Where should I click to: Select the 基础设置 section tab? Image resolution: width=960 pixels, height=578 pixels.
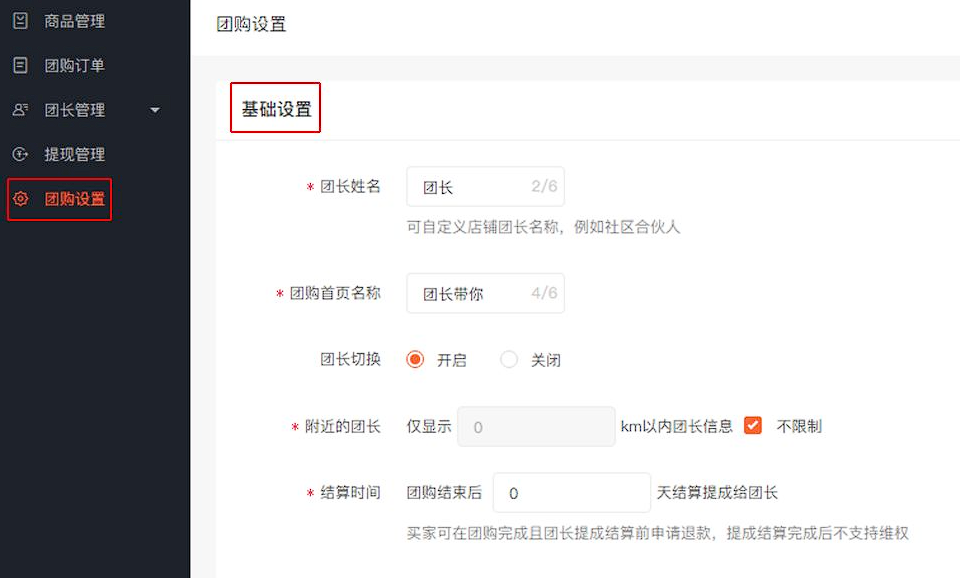coord(276,109)
